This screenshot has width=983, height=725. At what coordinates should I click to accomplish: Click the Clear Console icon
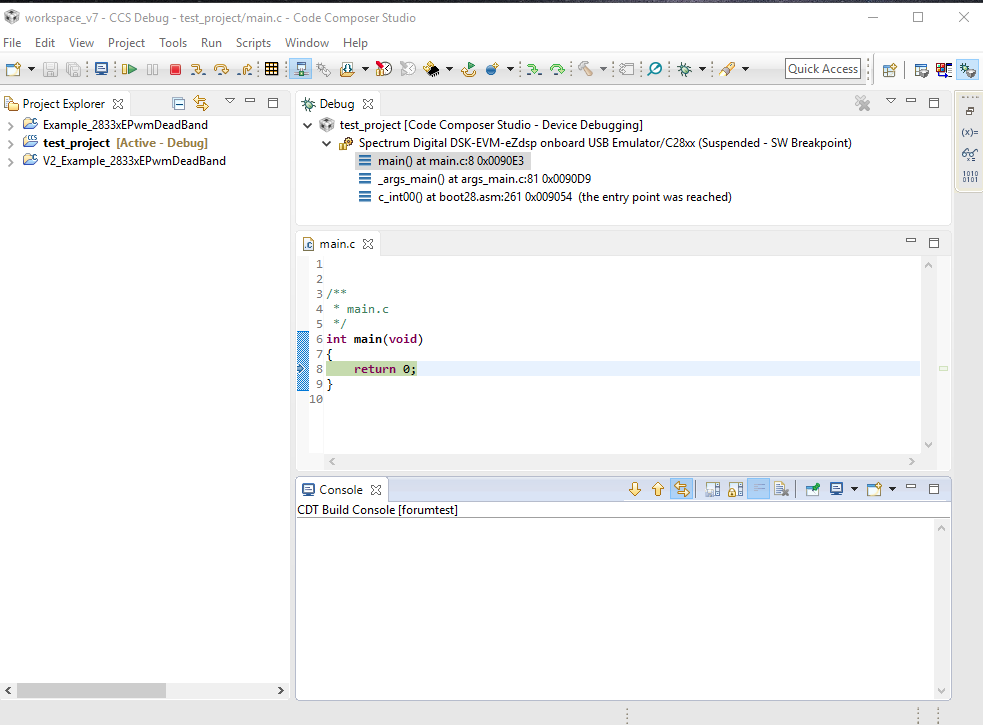click(781, 489)
